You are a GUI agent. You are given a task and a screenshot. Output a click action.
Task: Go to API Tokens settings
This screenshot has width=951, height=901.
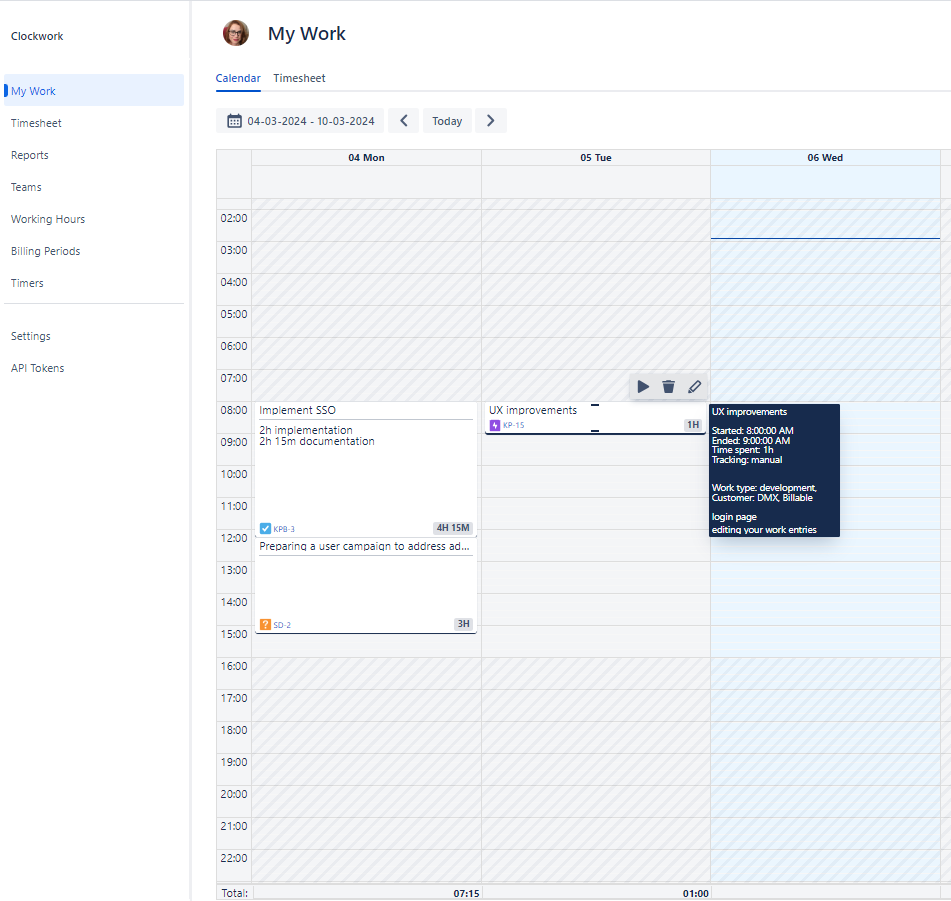[x=37, y=368]
